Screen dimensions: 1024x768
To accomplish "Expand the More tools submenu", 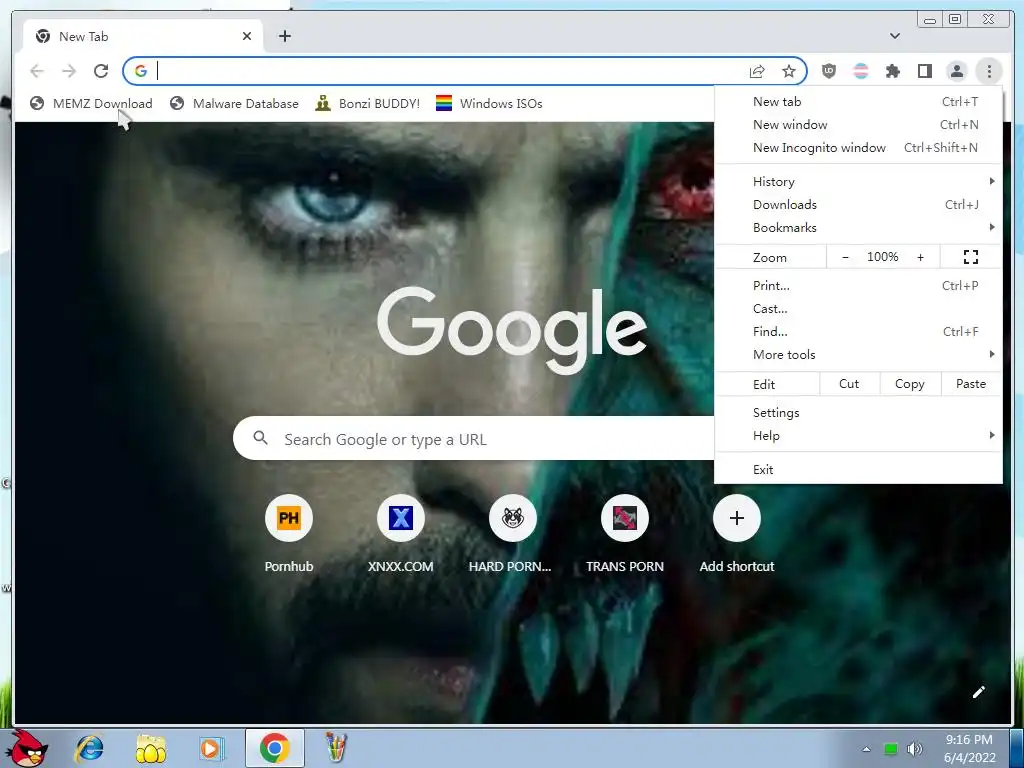I will click(x=858, y=355).
